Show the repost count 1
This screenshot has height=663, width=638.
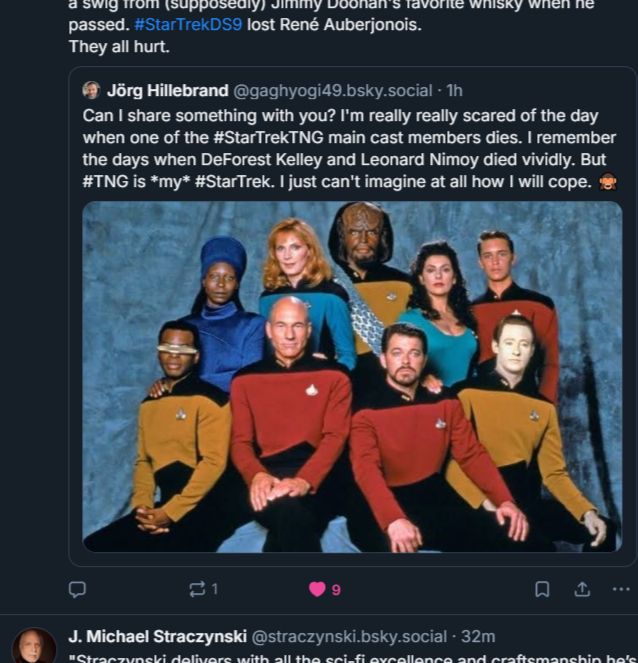click(x=214, y=589)
